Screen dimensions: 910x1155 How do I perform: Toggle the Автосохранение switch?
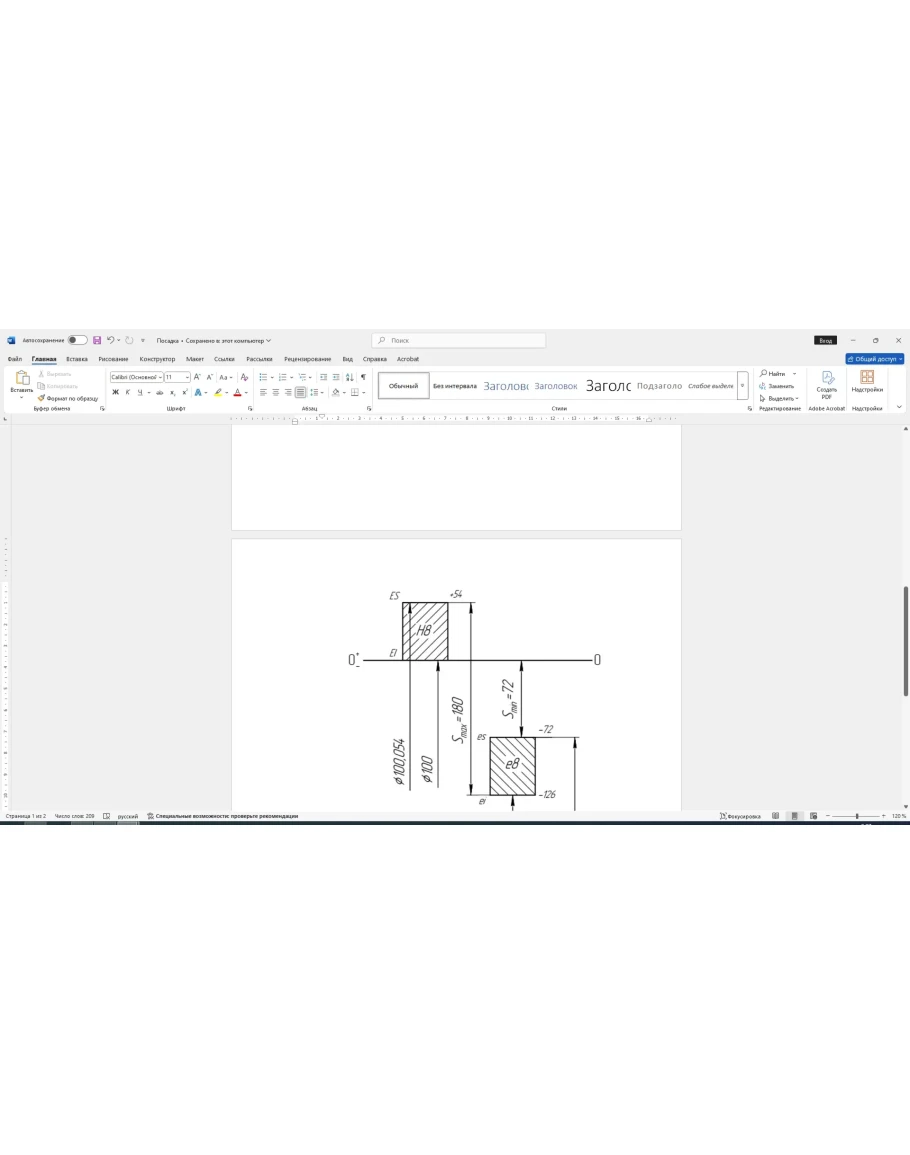[77, 340]
